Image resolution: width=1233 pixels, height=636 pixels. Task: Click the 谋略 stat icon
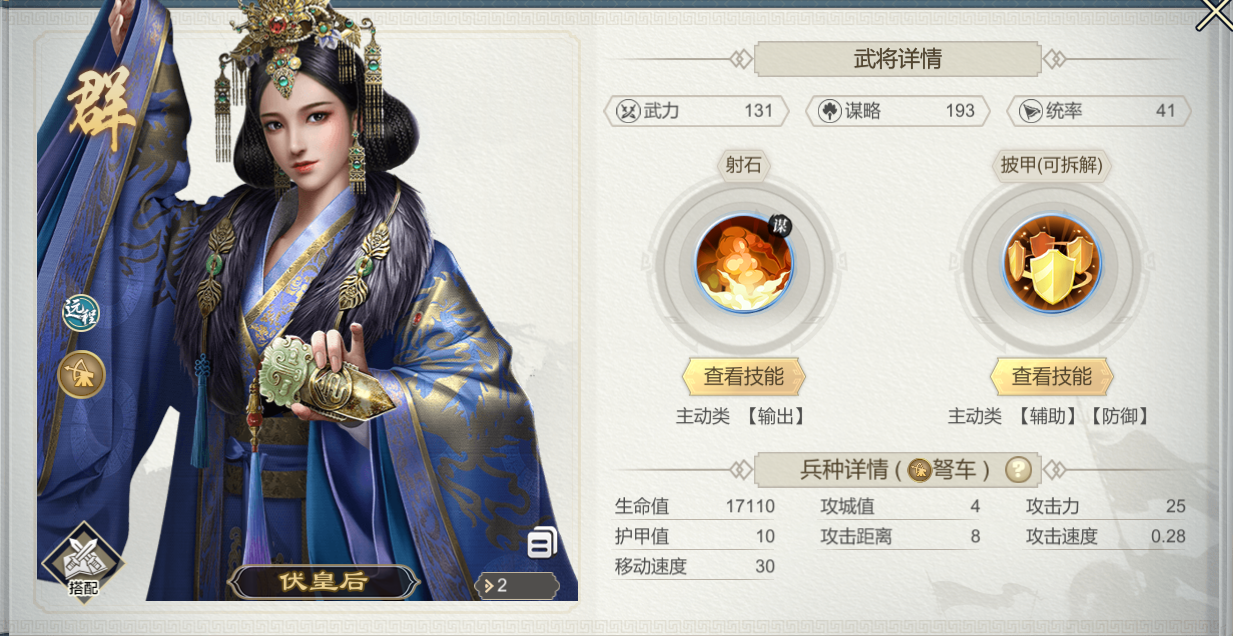[x=830, y=111]
